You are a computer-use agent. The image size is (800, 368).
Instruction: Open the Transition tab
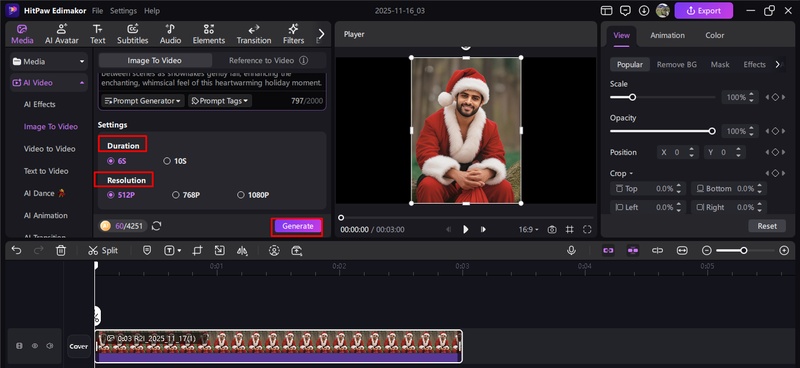coord(254,34)
